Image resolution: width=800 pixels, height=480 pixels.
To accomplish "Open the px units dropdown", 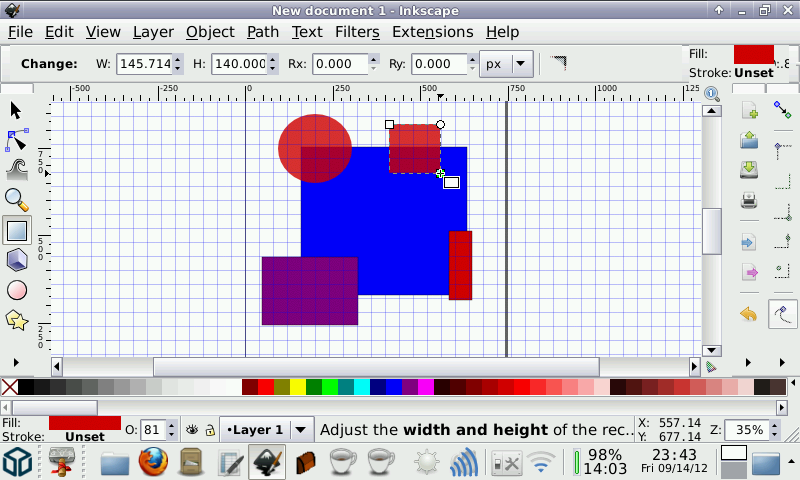I will (x=507, y=64).
